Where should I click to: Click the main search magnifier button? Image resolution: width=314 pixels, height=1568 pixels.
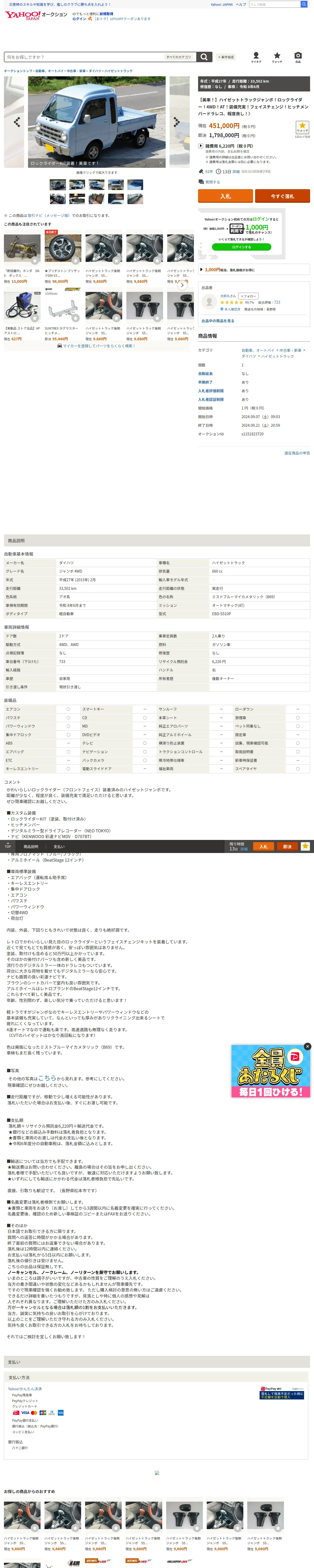(204, 57)
